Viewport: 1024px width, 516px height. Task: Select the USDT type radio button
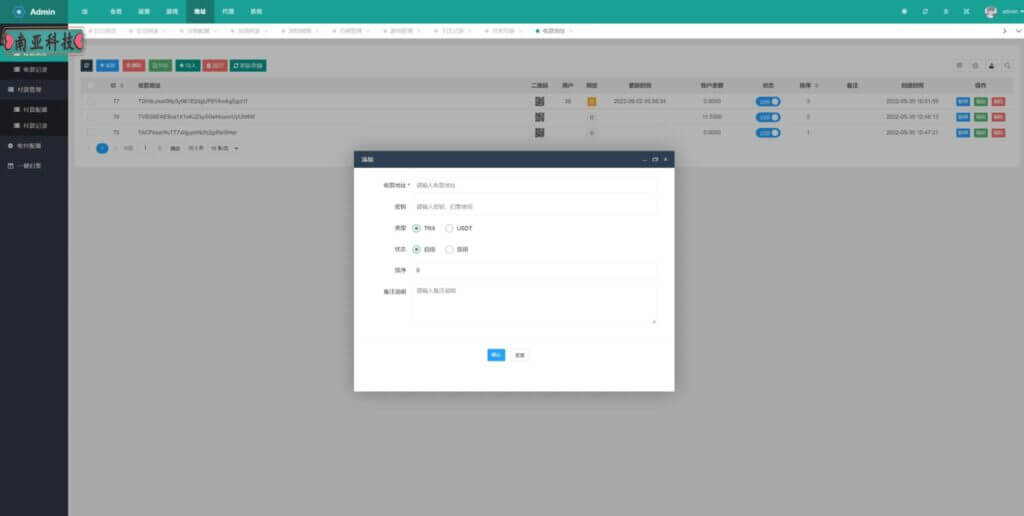click(x=449, y=229)
